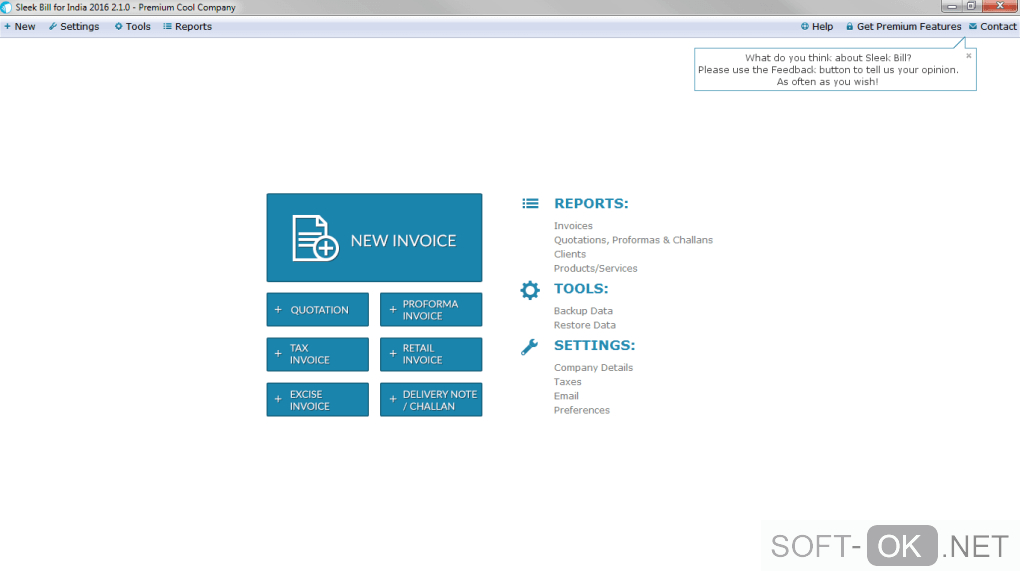Click Get Premium Features

click(x=904, y=27)
